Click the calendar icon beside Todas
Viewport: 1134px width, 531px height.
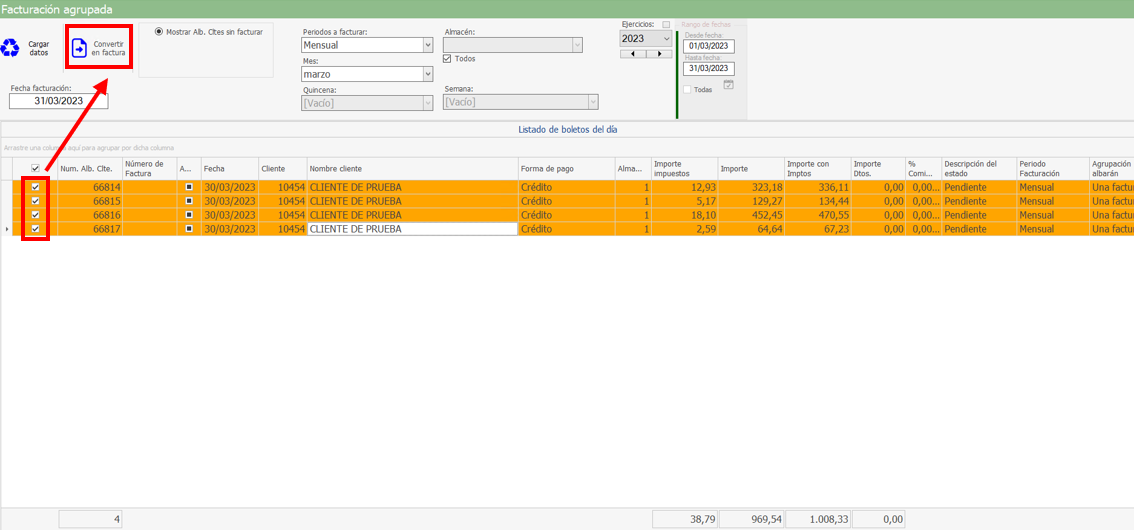(728, 86)
